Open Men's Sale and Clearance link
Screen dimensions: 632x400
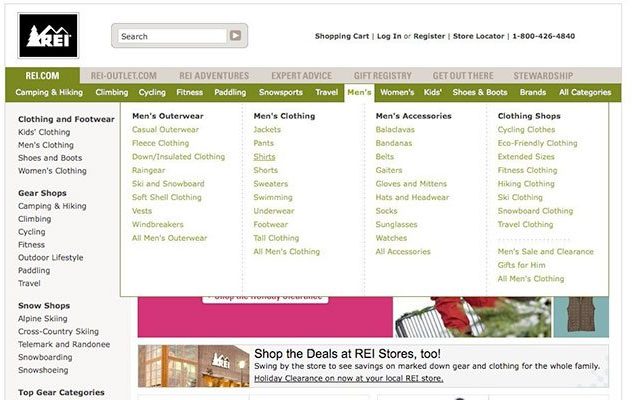click(545, 252)
